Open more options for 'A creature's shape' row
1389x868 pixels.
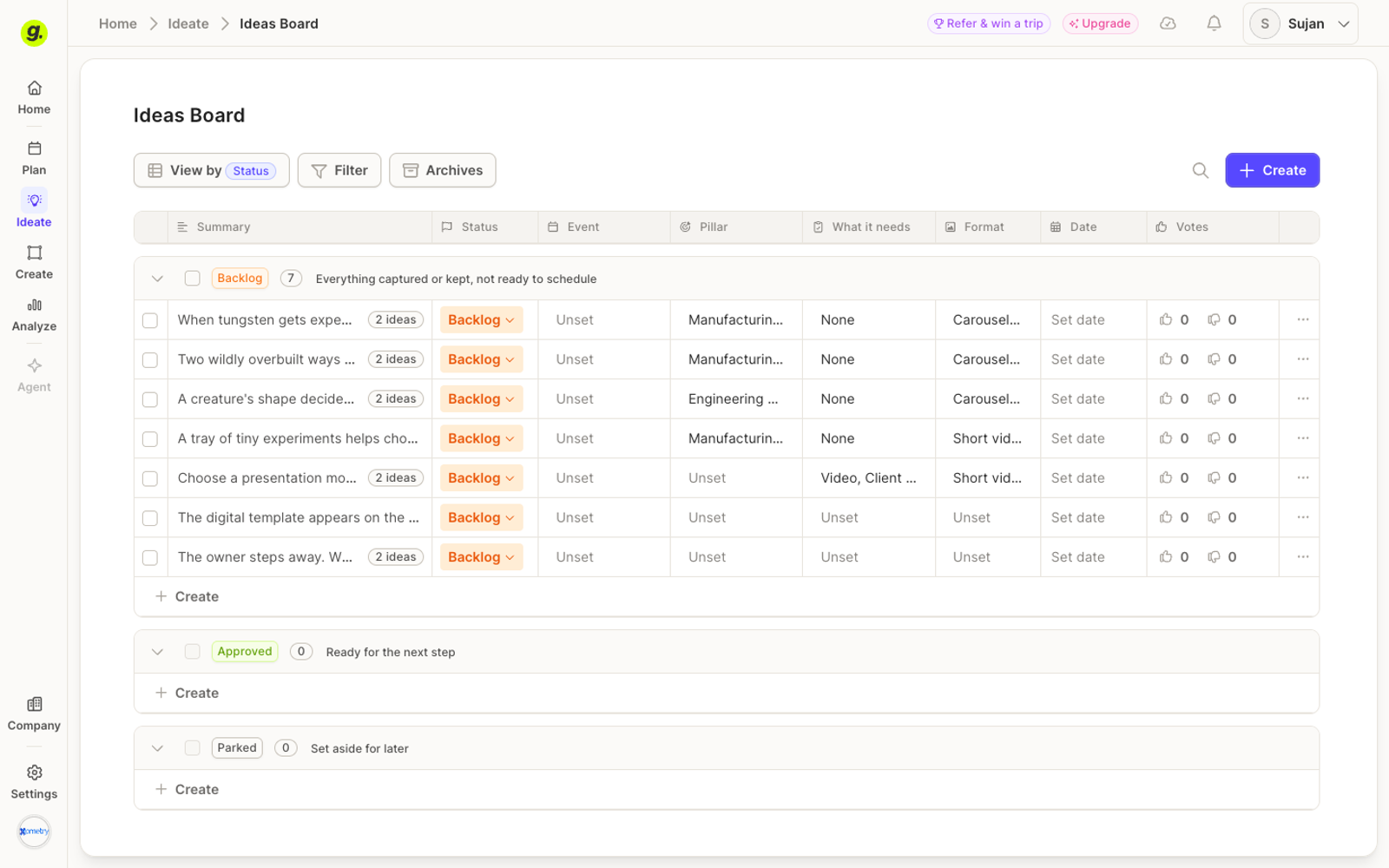pyautogui.click(x=1302, y=399)
